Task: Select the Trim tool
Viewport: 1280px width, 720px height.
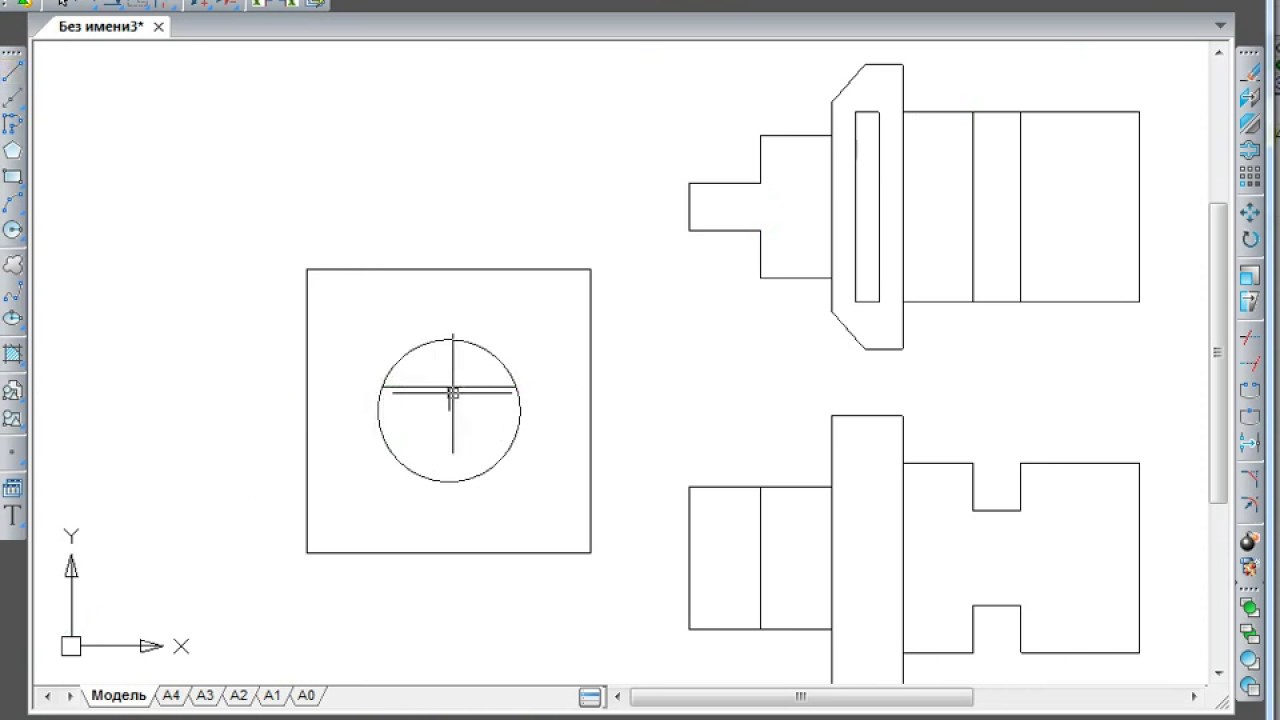Action: pyautogui.click(x=1250, y=337)
